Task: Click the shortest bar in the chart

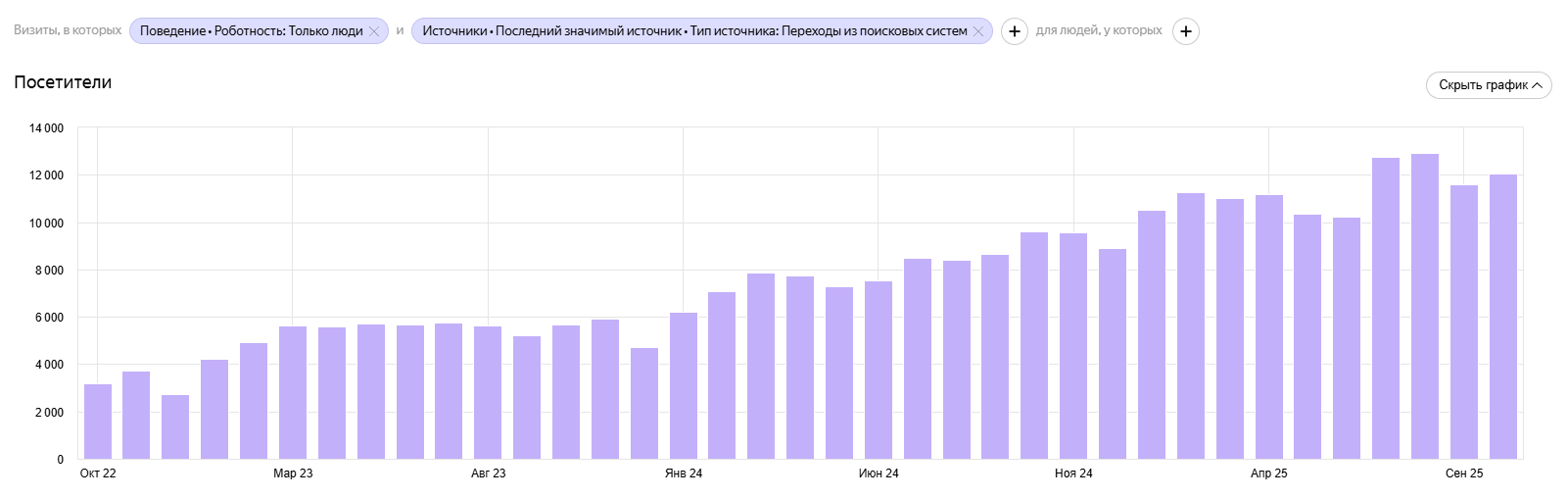Action: (x=175, y=426)
